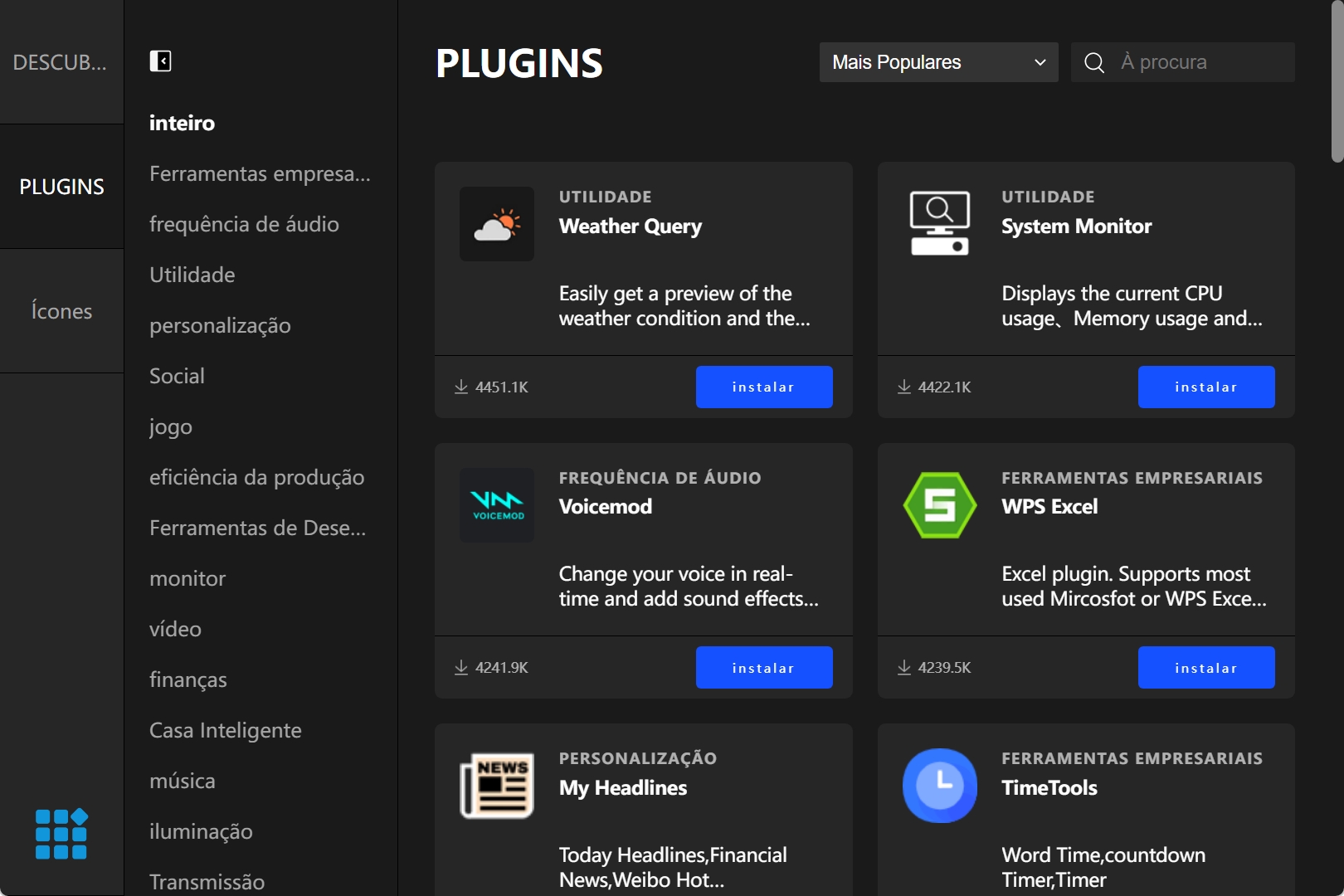The height and width of the screenshot is (896, 1344).
Task: Click the Weather Query plugin icon
Action: click(x=497, y=224)
